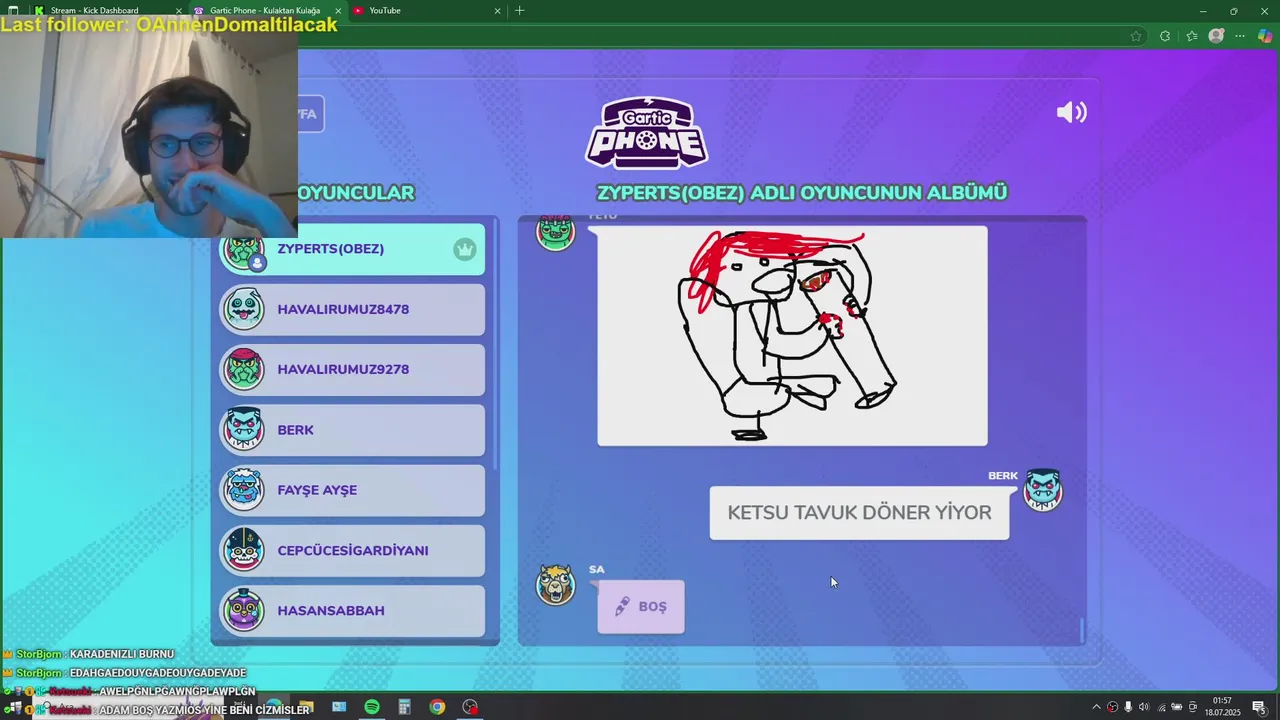Open the Windows notification center
The height and width of the screenshot is (720, 1280).
pos(1259,707)
